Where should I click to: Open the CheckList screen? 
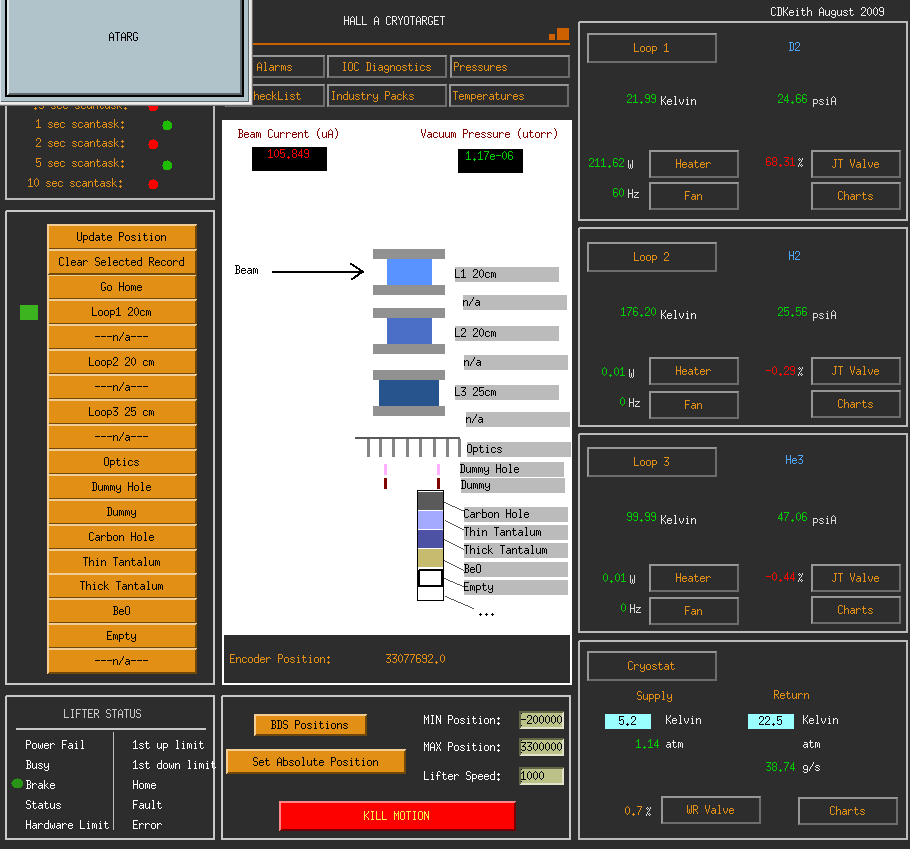(288, 96)
